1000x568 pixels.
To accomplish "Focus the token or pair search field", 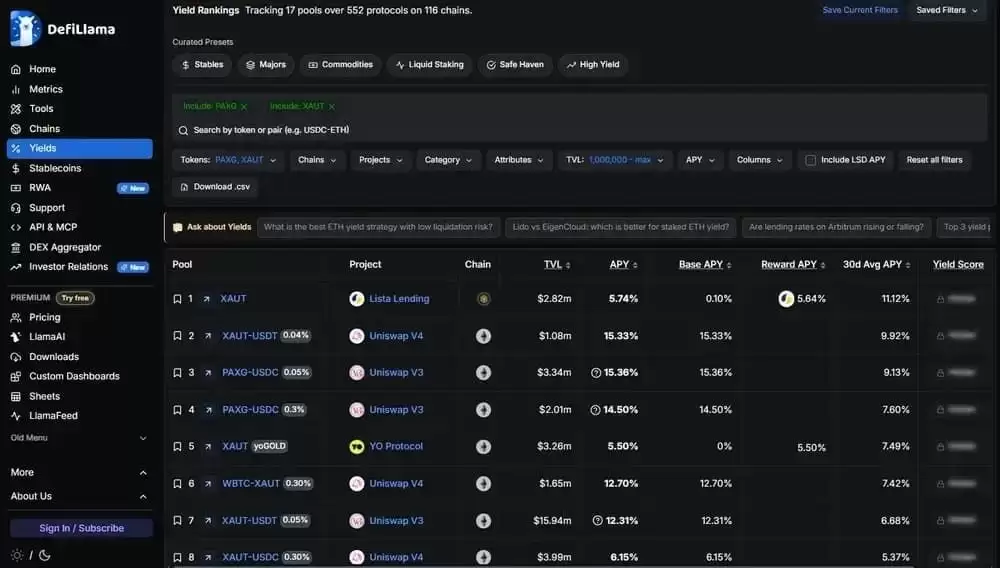I will [x=579, y=130].
